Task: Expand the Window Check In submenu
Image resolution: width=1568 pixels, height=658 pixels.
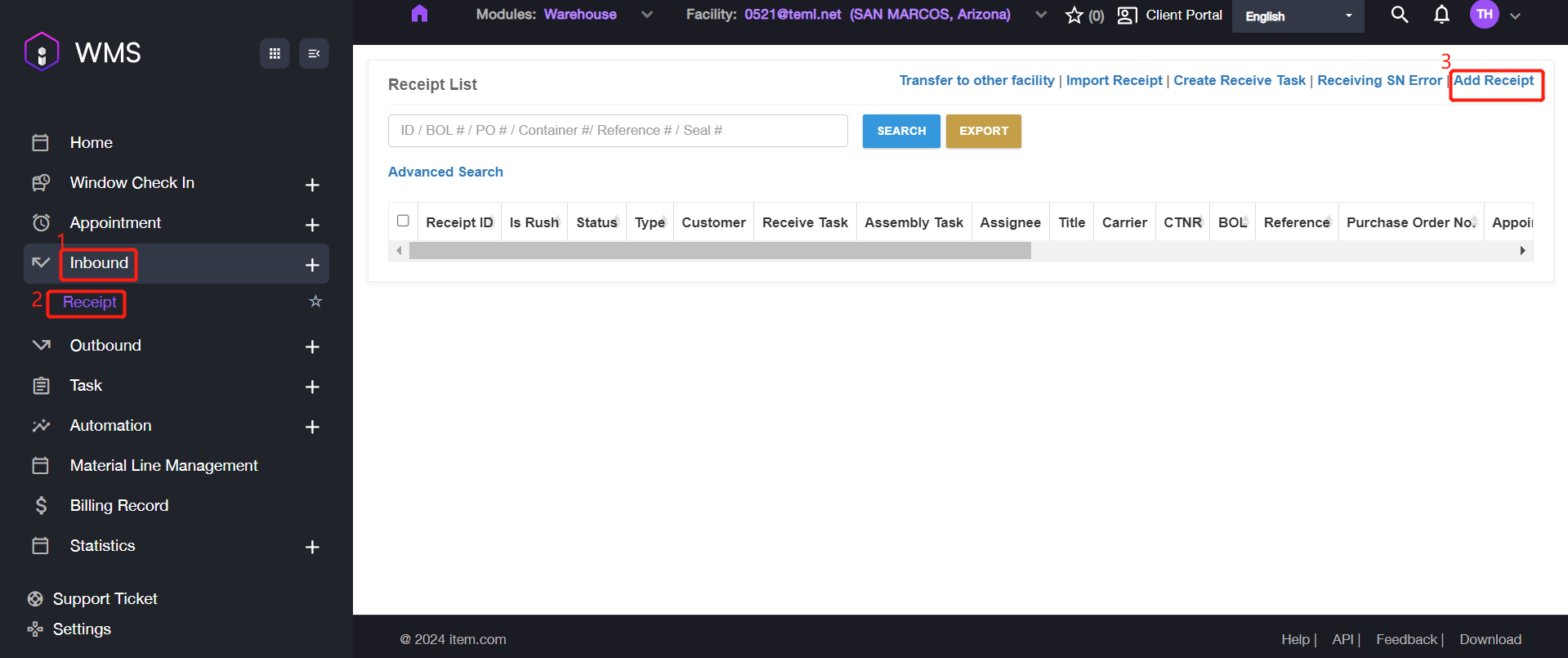Action: (312, 185)
